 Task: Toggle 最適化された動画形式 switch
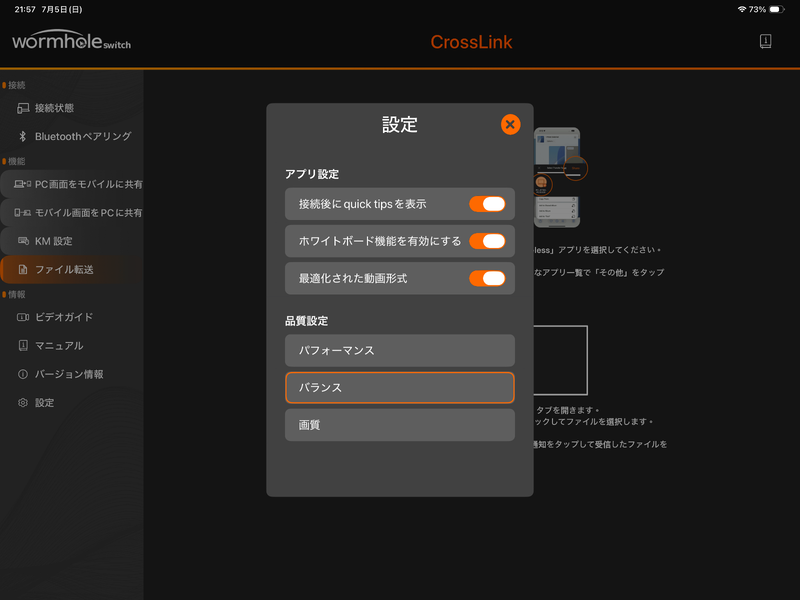tap(487, 279)
